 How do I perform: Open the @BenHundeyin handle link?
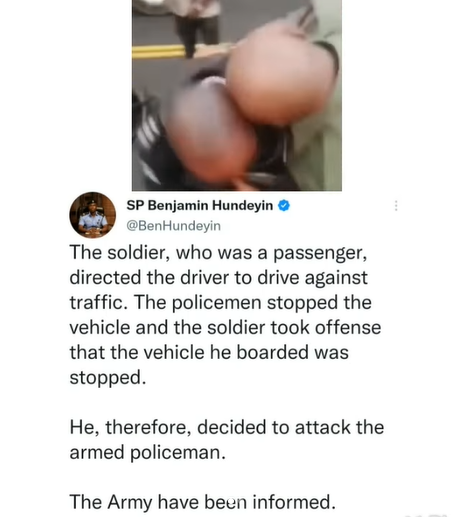[173, 226]
